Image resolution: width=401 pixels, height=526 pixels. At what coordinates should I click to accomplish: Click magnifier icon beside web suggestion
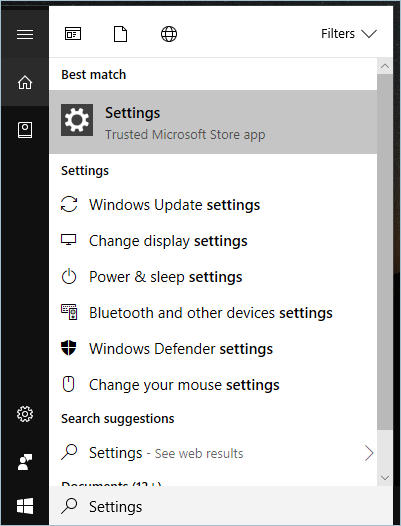(69, 452)
